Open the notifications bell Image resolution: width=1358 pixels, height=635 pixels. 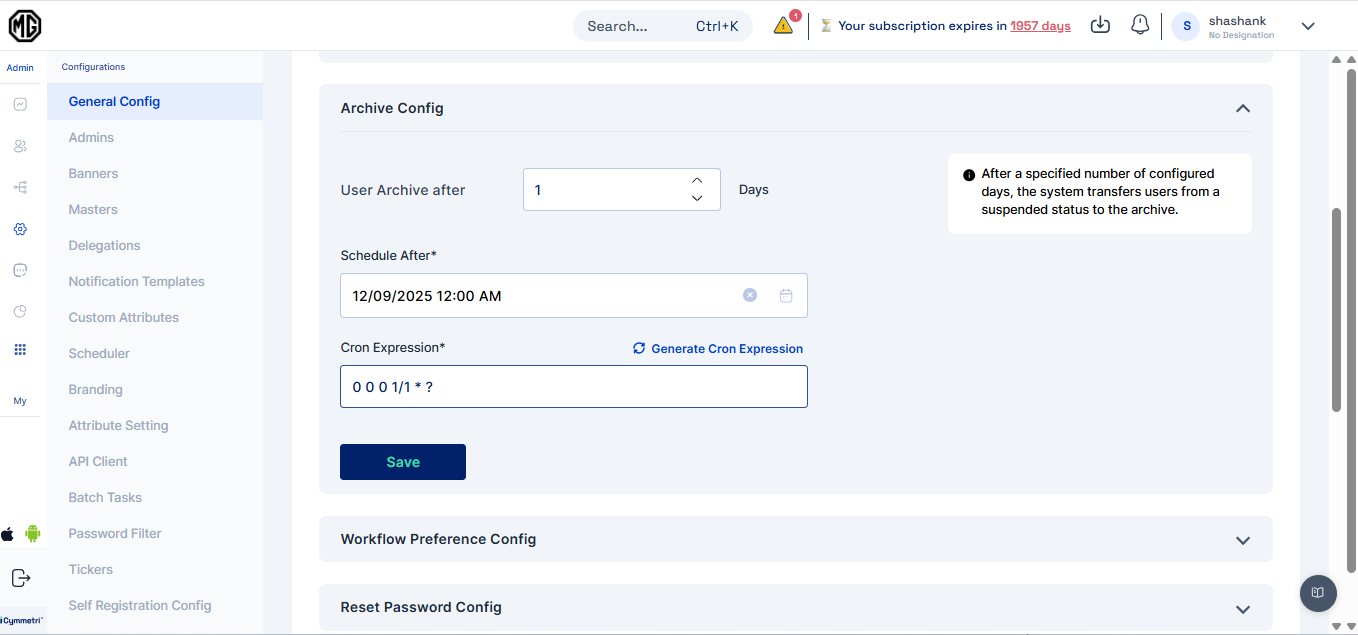point(1140,25)
